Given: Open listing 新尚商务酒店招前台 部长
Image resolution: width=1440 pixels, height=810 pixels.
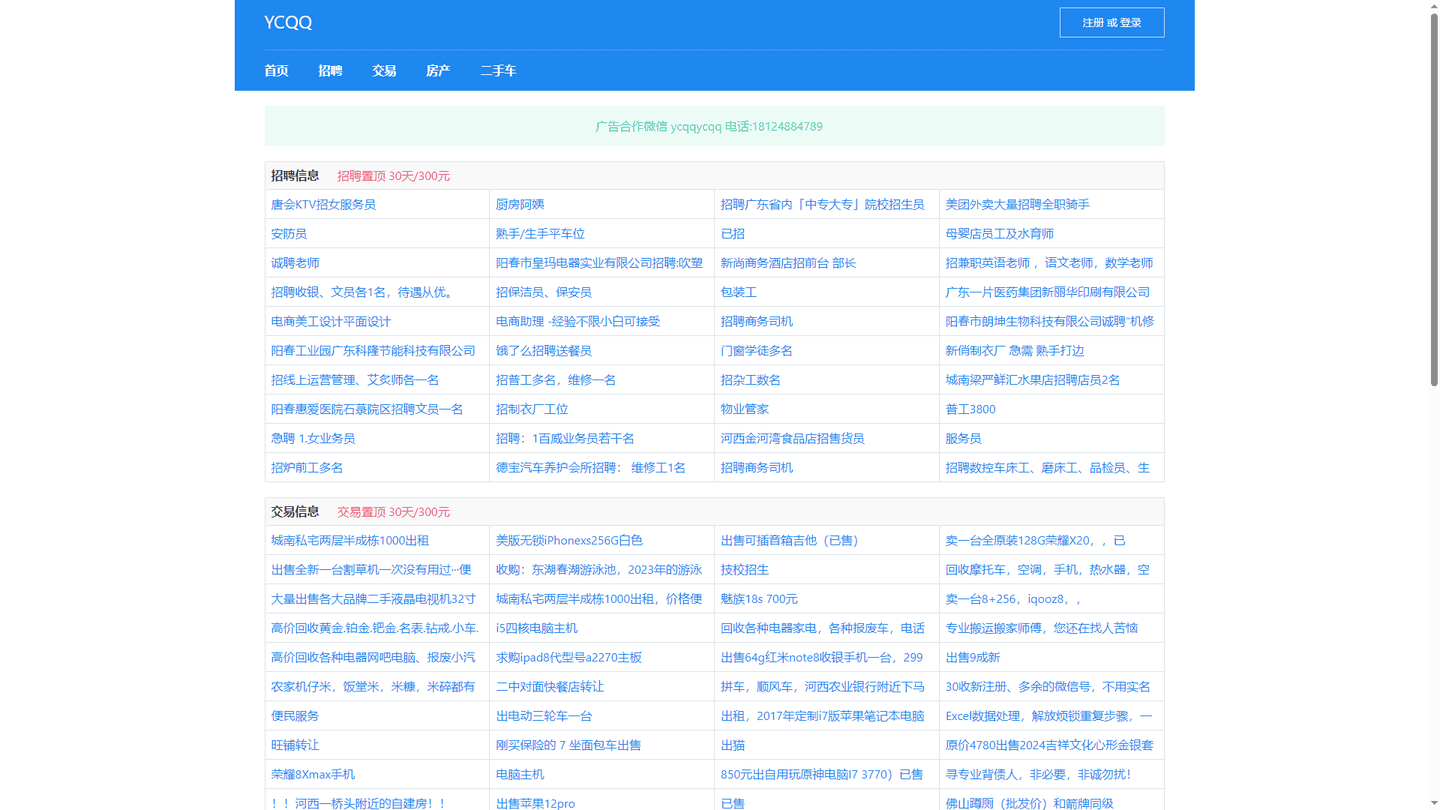Looking at the screenshot, I should point(788,263).
